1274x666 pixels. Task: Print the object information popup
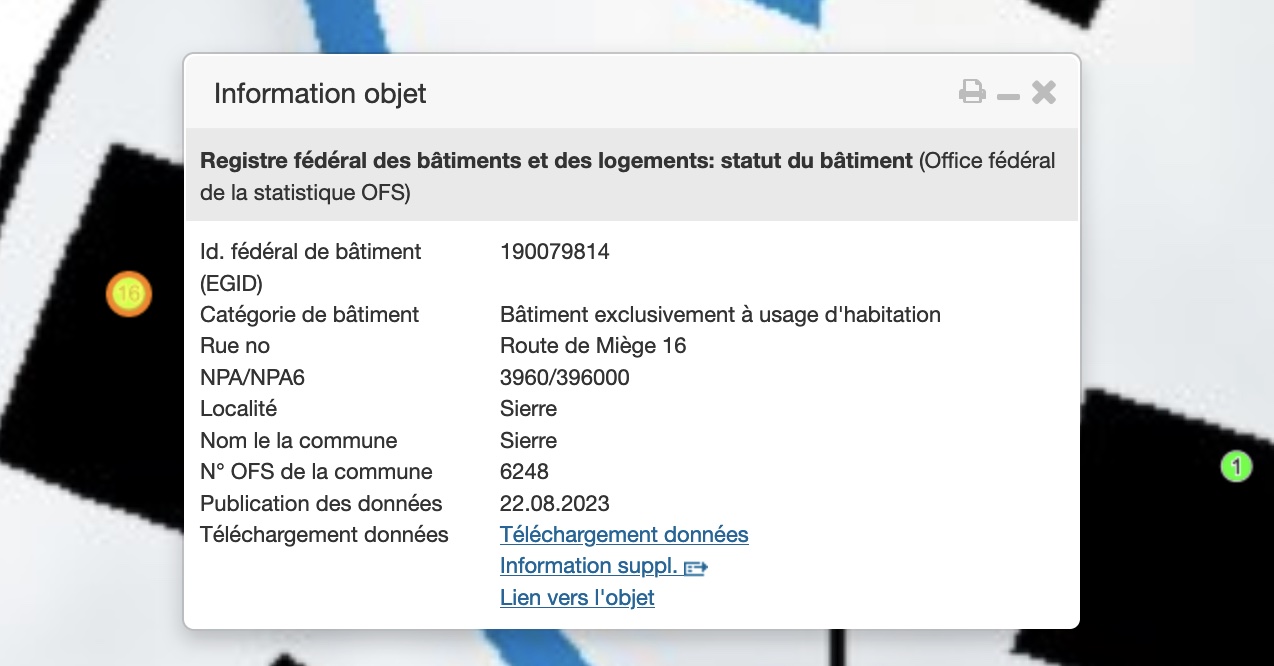coord(972,93)
